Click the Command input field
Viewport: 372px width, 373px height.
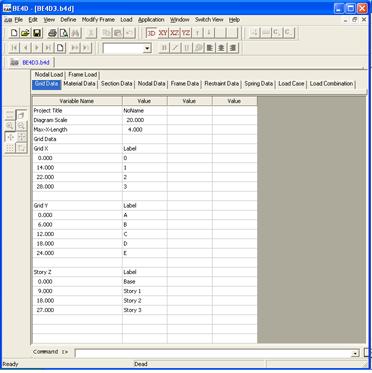(213, 353)
